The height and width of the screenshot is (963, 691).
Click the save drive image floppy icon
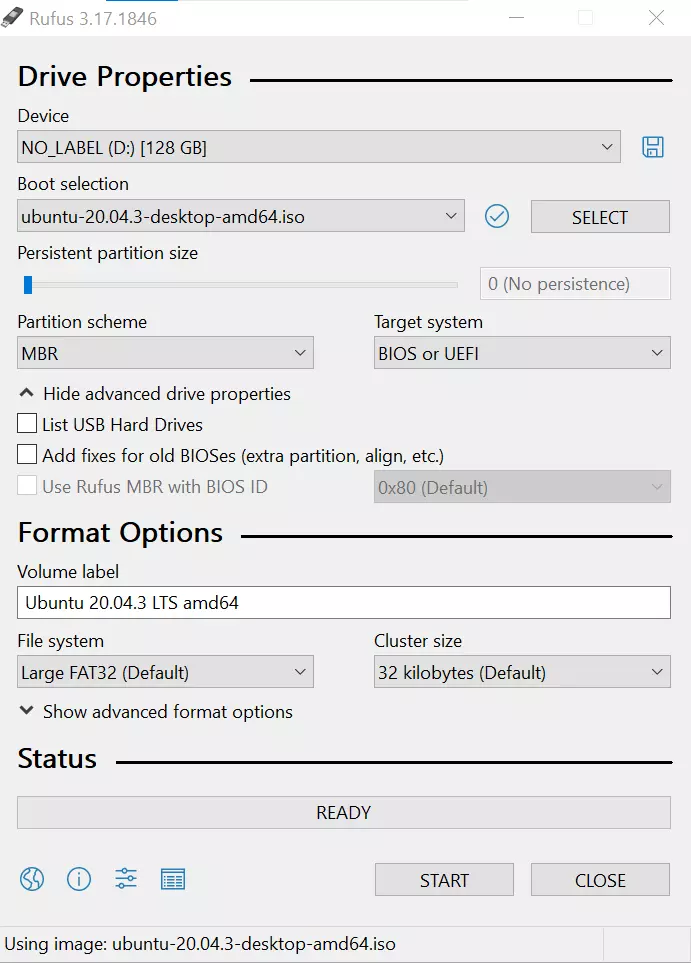coord(653,148)
